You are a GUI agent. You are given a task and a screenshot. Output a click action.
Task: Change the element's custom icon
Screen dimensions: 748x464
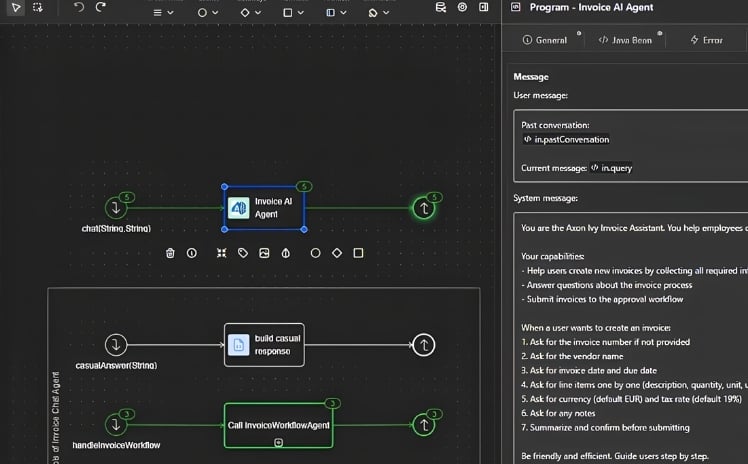click(x=264, y=253)
